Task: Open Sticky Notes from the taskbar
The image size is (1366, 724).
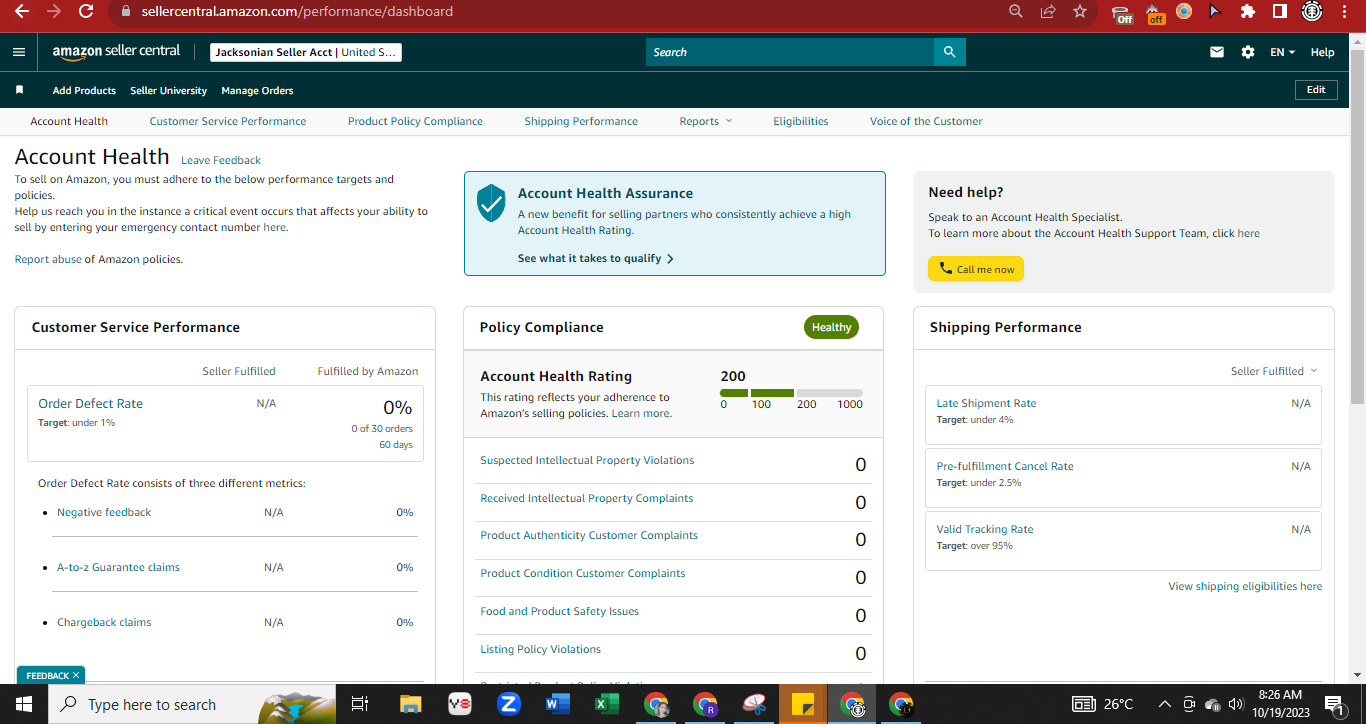Action: coord(802,704)
